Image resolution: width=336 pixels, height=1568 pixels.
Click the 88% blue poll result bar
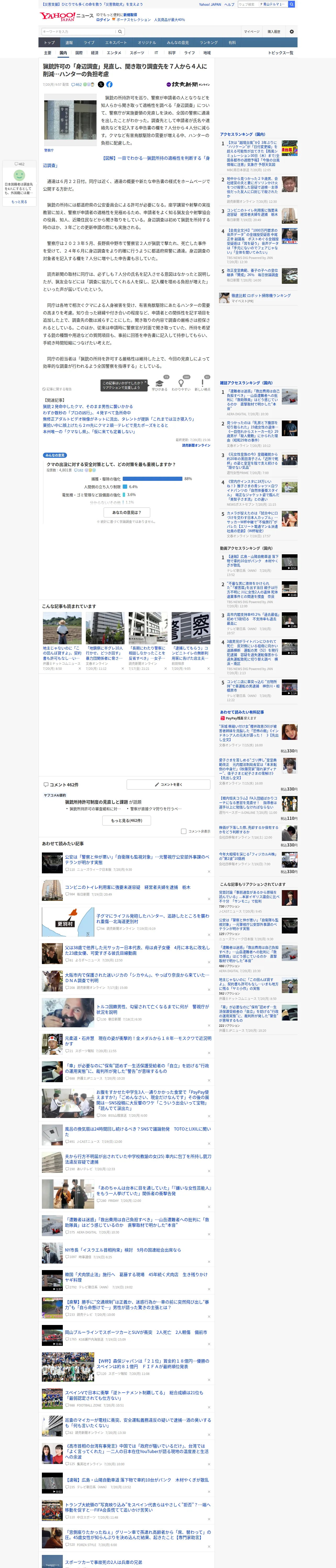point(153,479)
